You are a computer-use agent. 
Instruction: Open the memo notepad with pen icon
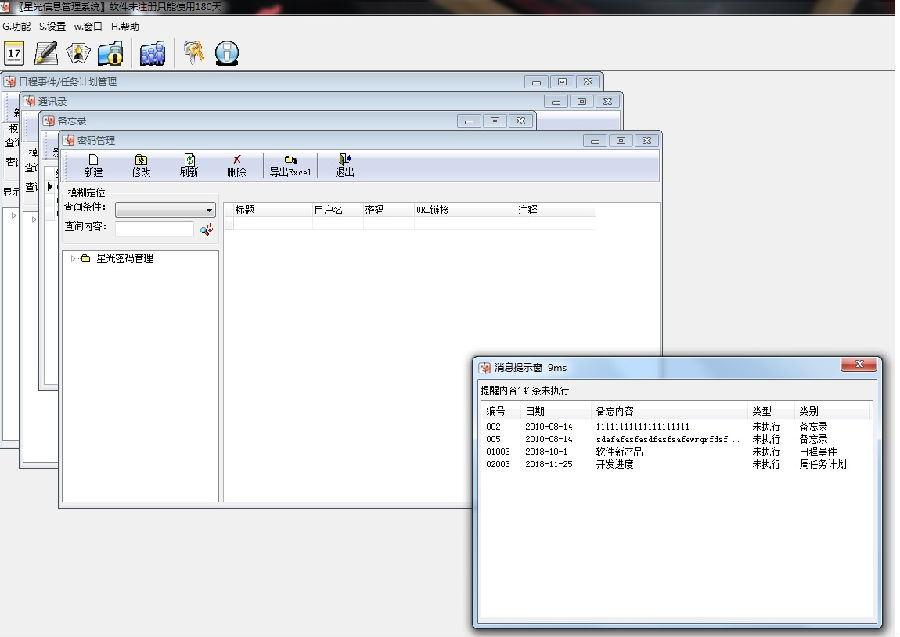click(46, 53)
